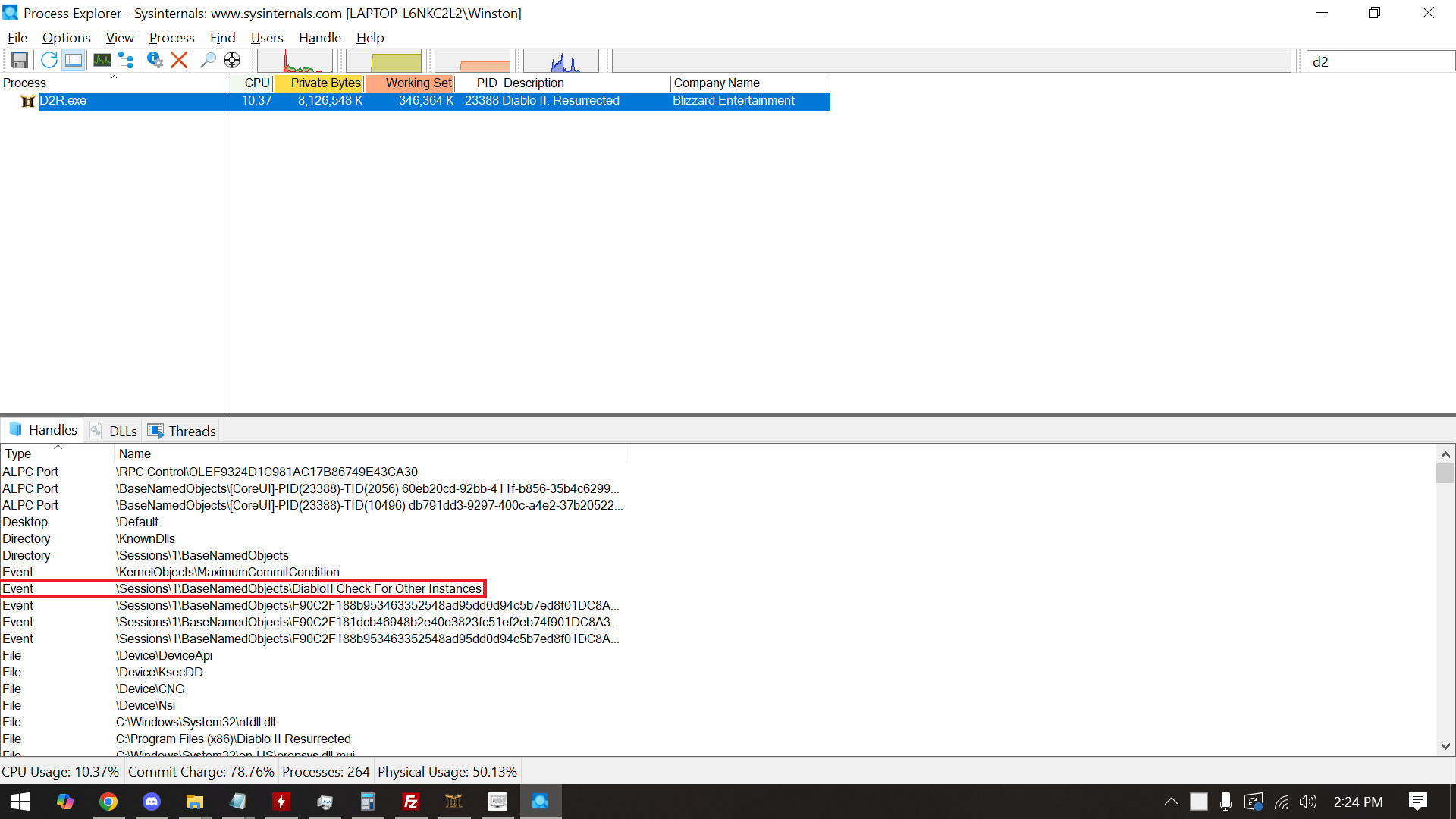The width and height of the screenshot is (1456, 819).
Task: Click the d2 filter search field
Action: 1380,61
